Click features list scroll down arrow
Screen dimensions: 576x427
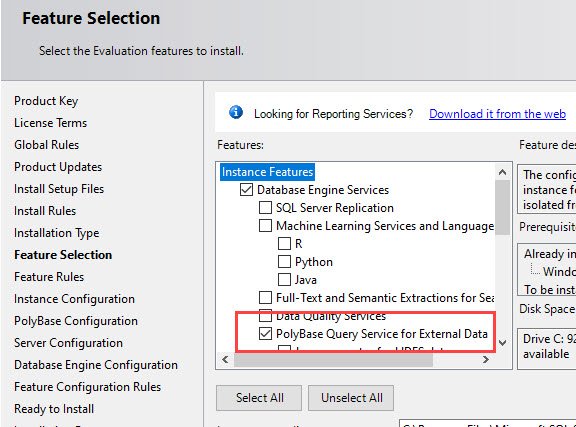coord(502,343)
